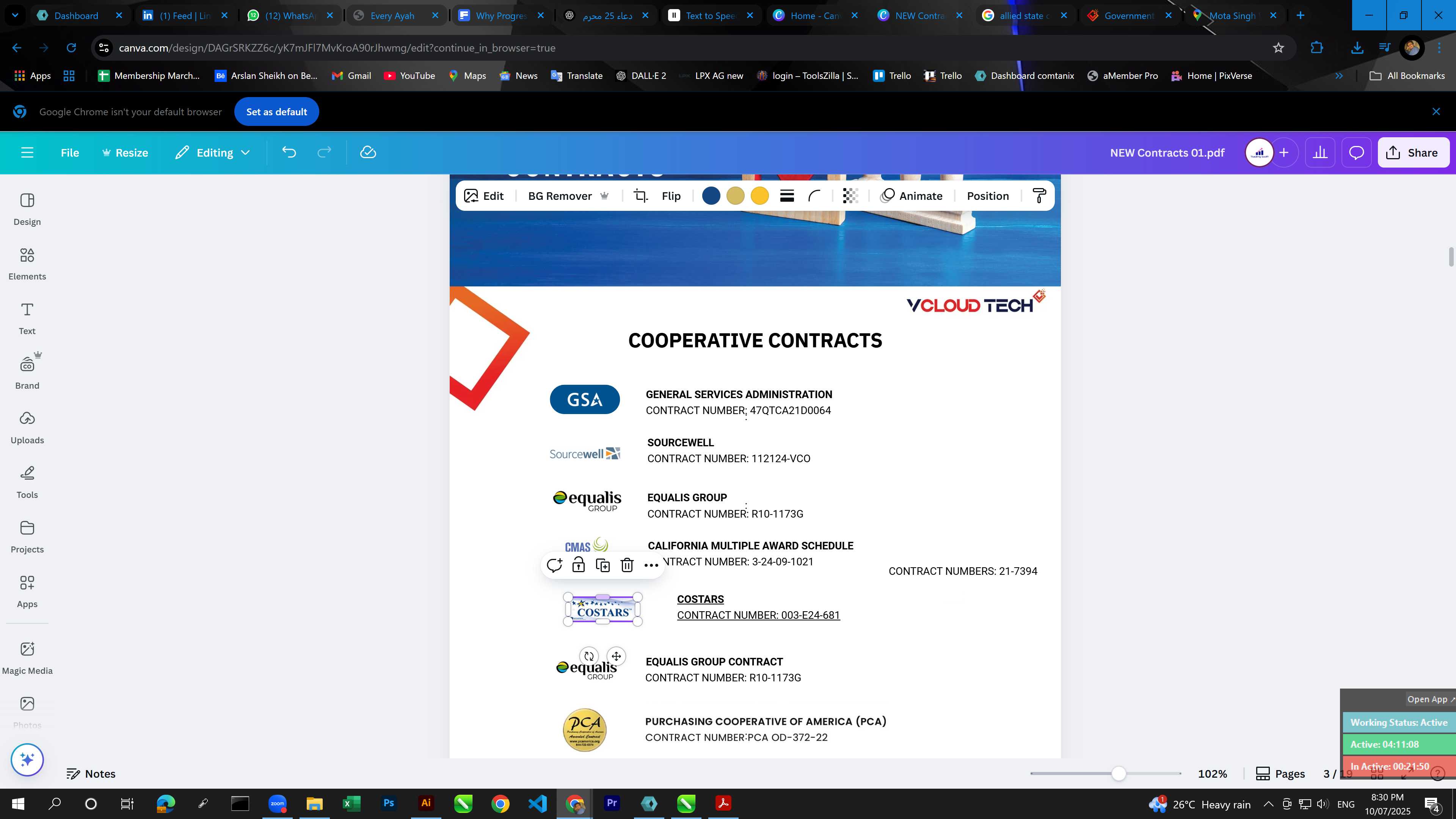Viewport: 1456px width, 819px height.
Task: Open the hamburger main menu
Action: (x=27, y=152)
